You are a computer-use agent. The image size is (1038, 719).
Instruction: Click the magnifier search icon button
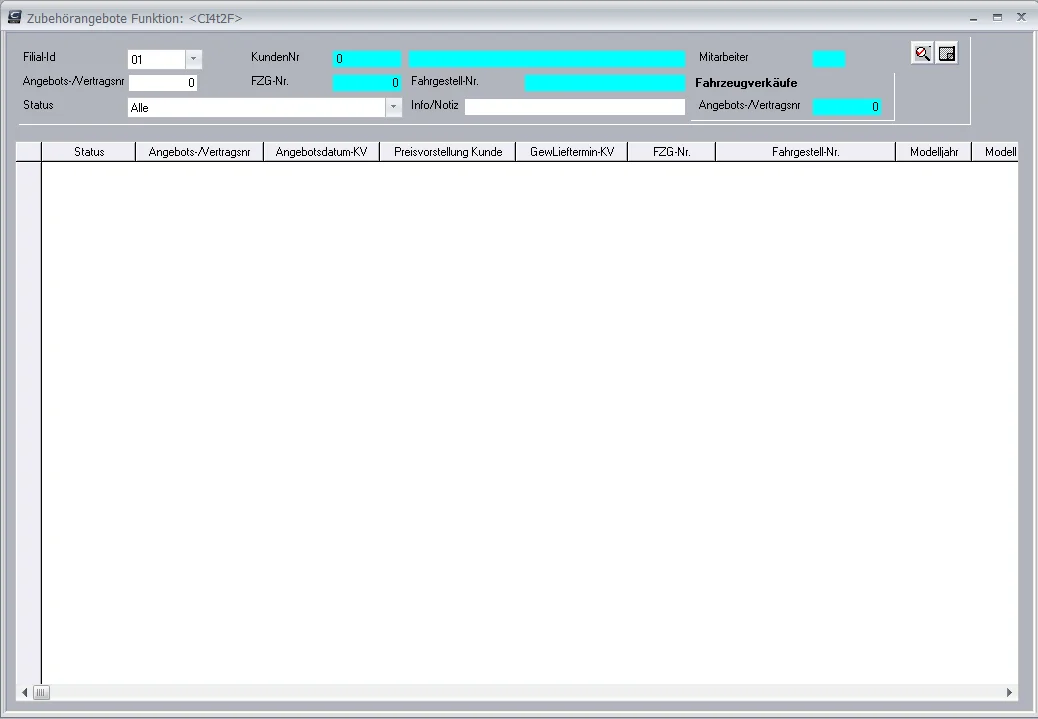[922, 54]
